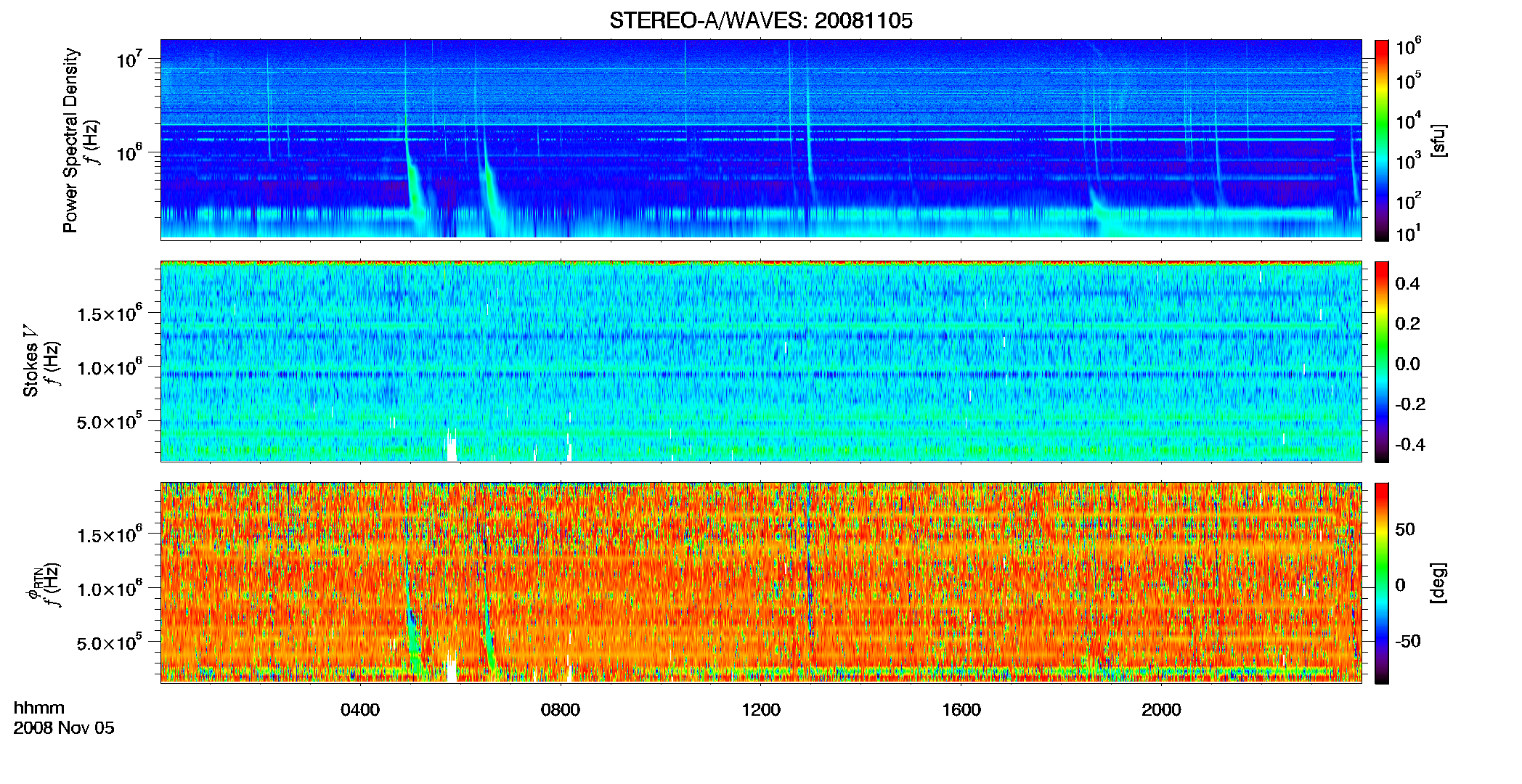Click the 1.0×10^6 tick on the φRTN axis
The width and height of the screenshot is (1522, 784).
[x=109, y=588]
